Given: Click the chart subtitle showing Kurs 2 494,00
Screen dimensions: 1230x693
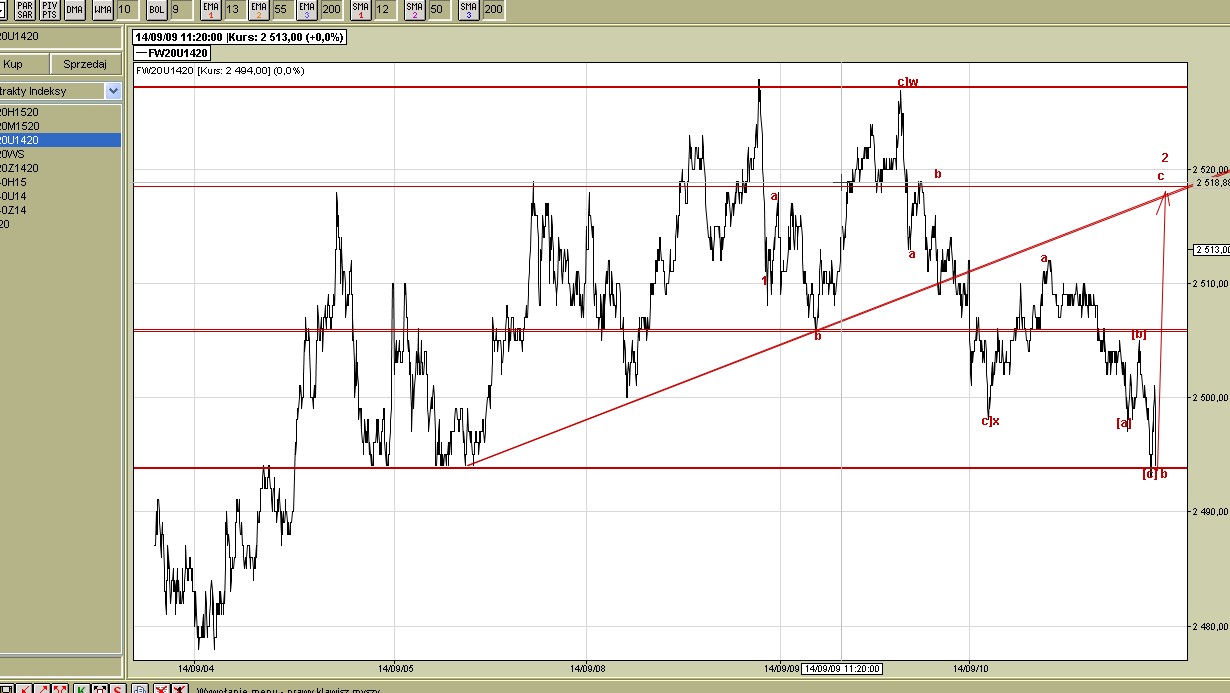Looking at the screenshot, I should [x=220, y=71].
